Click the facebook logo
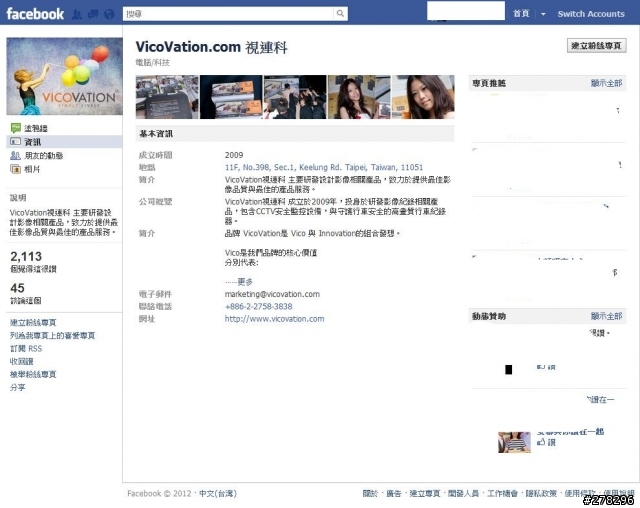640x508 pixels. 35,14
